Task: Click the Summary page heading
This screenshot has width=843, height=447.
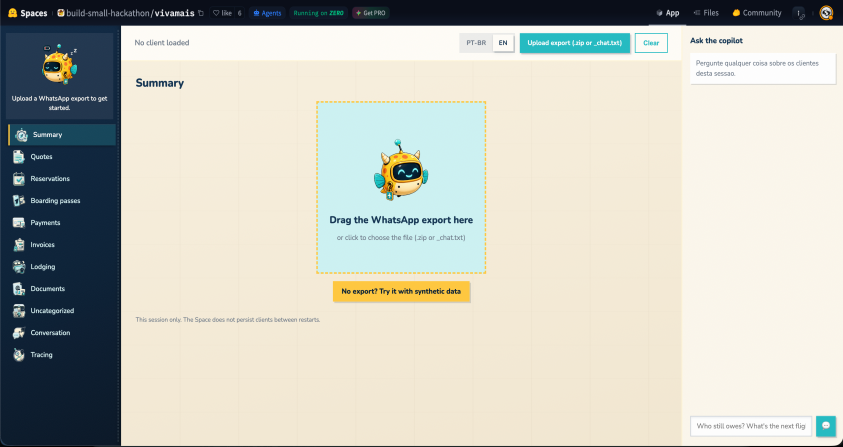Action: click(x=160, y=83)
